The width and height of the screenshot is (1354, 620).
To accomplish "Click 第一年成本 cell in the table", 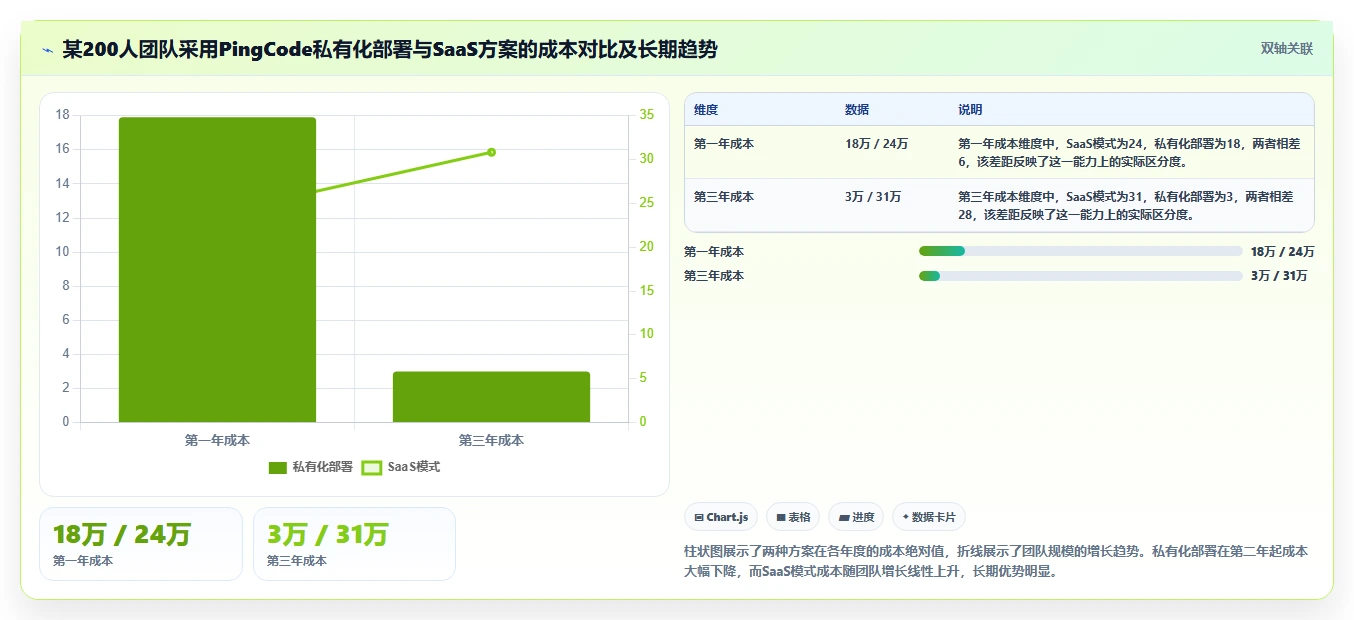I will point(724,144).
